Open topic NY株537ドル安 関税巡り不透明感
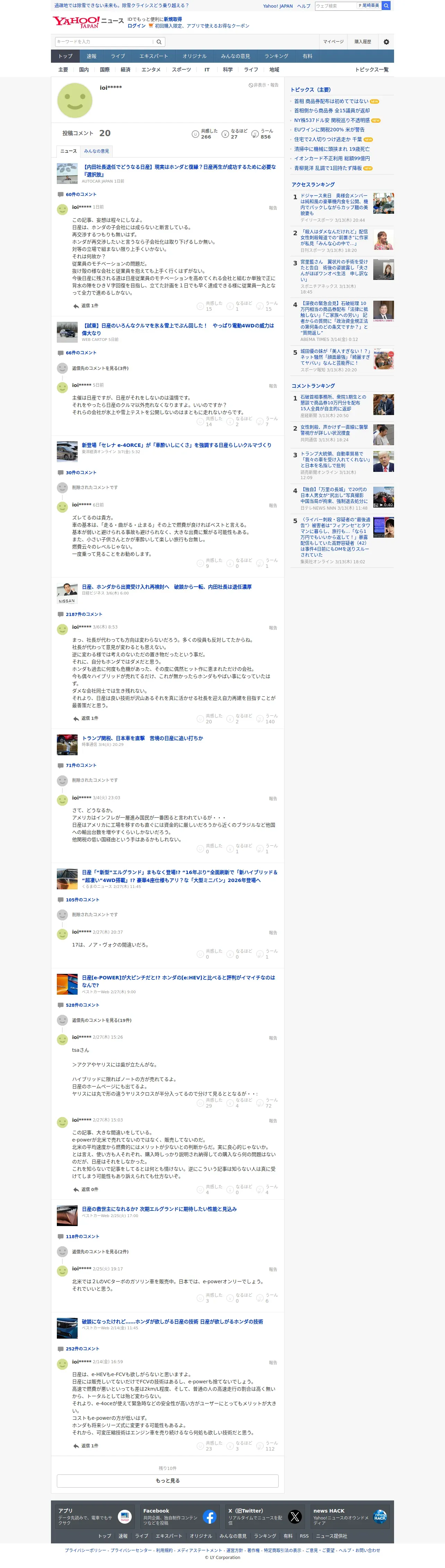 (332, 121)
